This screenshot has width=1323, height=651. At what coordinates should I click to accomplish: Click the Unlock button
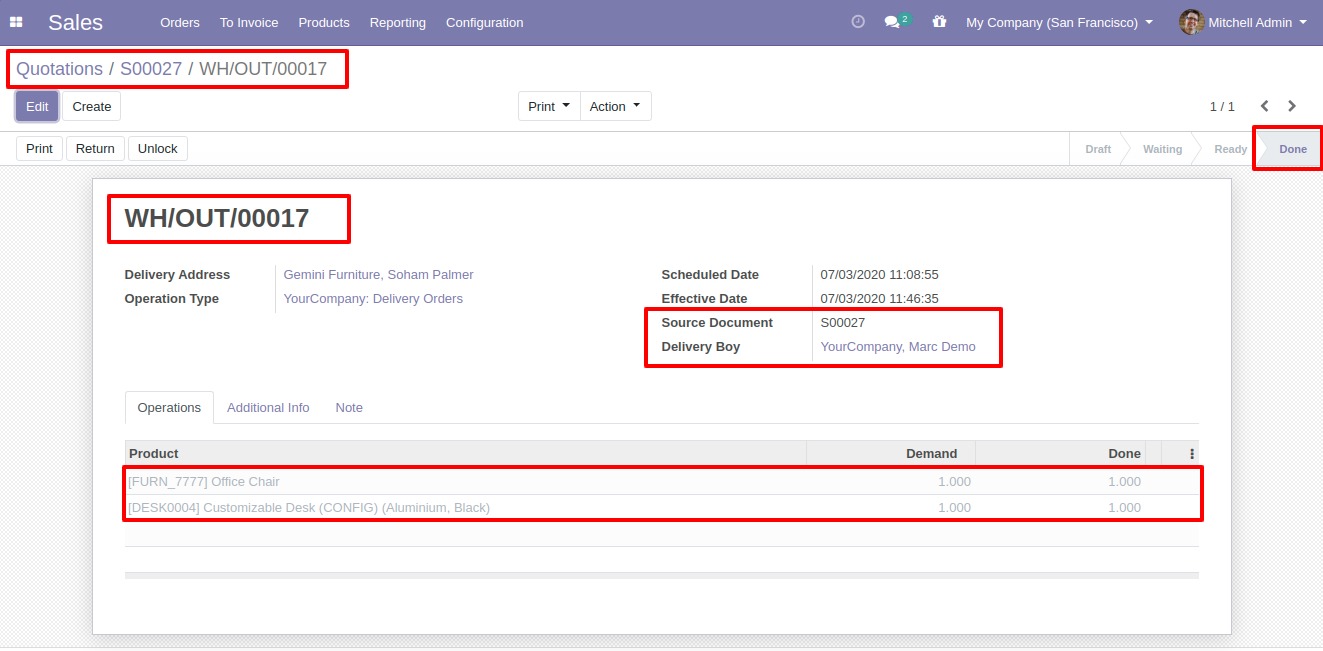click(x=157, y=149)
